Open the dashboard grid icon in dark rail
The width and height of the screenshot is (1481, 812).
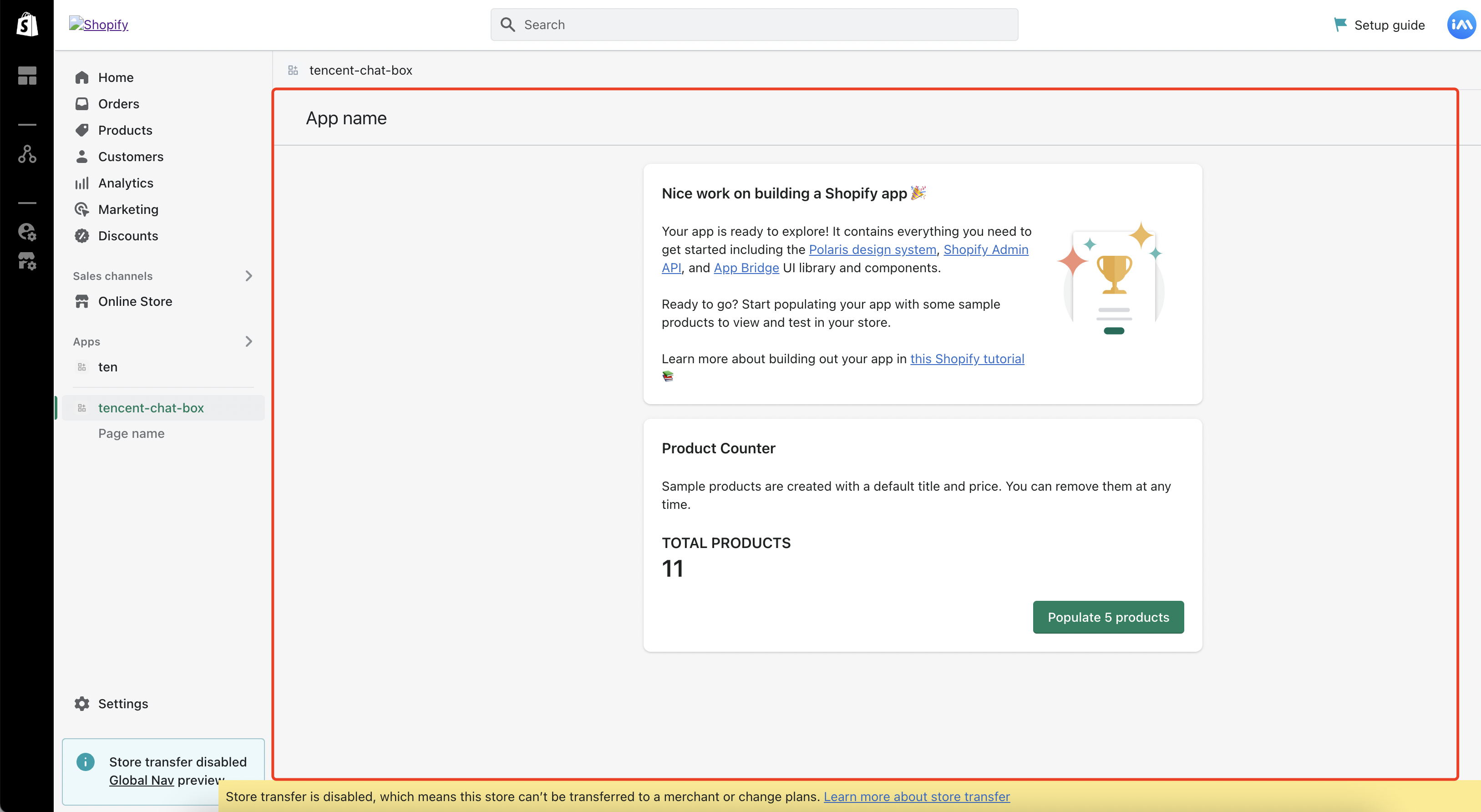click(x=27, y=76)
